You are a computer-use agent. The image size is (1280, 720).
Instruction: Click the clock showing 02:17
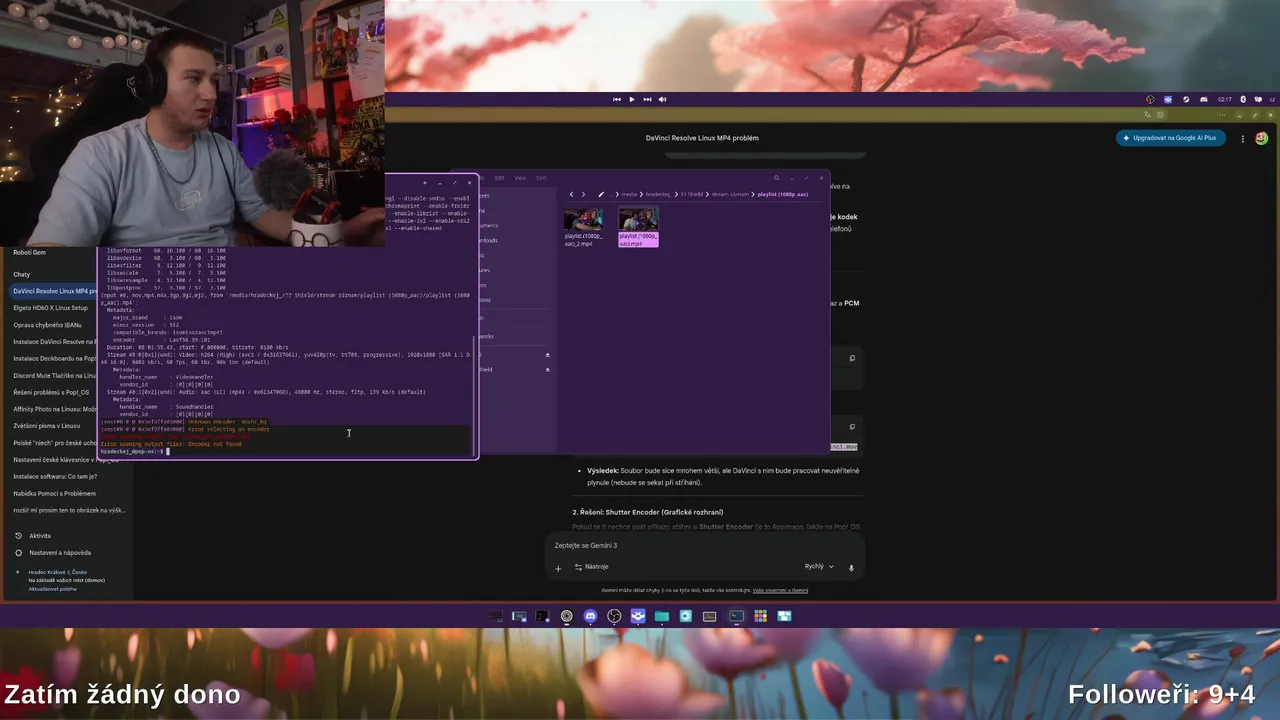pos(1224,99)
